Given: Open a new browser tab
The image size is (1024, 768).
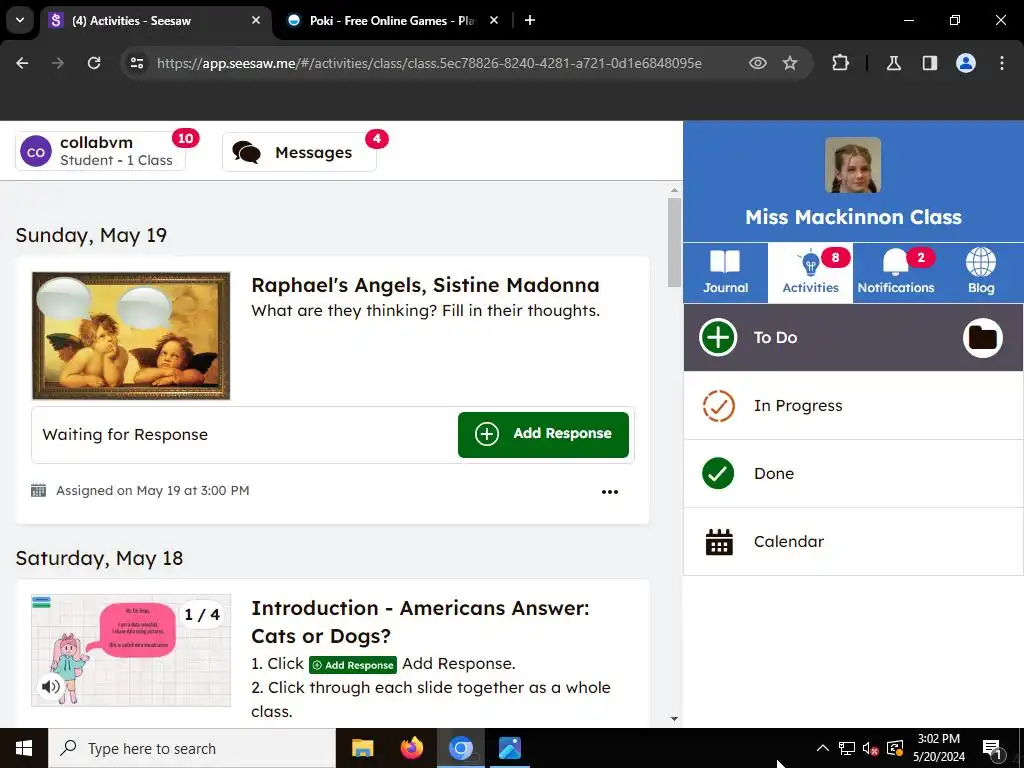Looking at the screenshot, I should click(x=530, y=20).
